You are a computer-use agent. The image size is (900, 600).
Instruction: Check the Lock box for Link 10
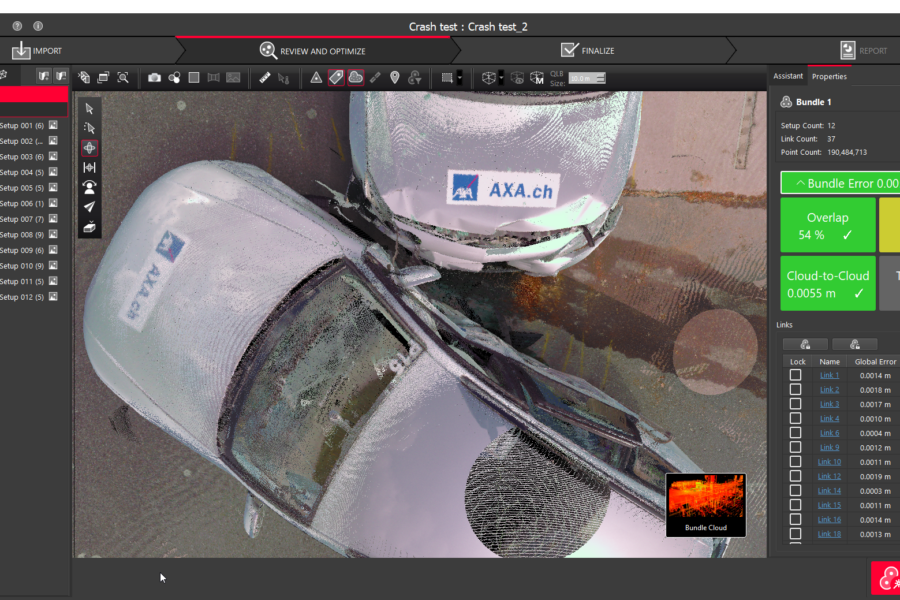point(796,462)
